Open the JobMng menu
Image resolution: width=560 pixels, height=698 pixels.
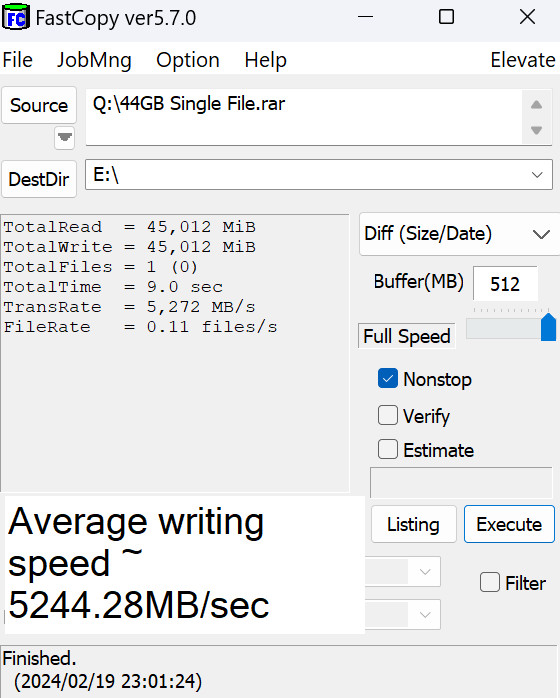(94, 60)
